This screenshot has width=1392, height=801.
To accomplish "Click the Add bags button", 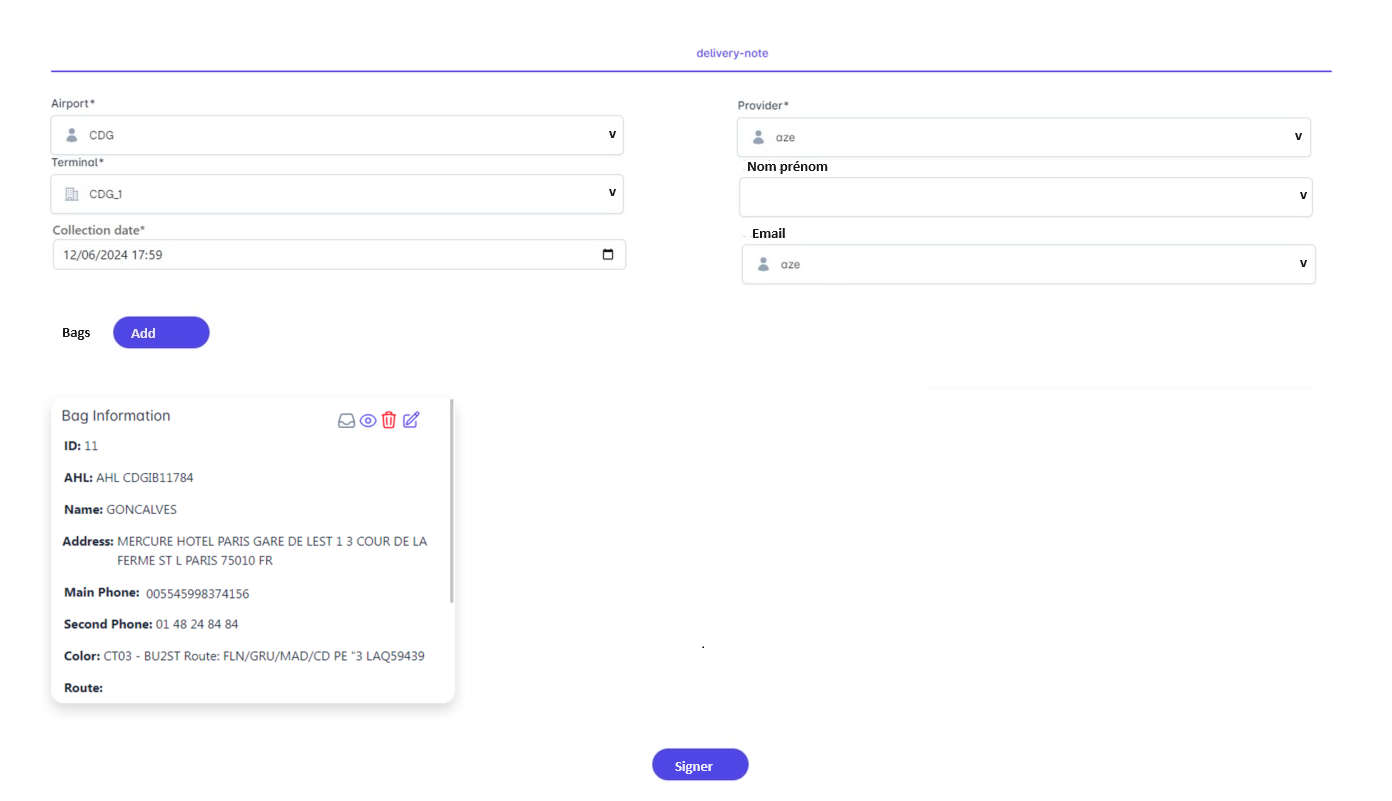I will [x=161, y=333].
